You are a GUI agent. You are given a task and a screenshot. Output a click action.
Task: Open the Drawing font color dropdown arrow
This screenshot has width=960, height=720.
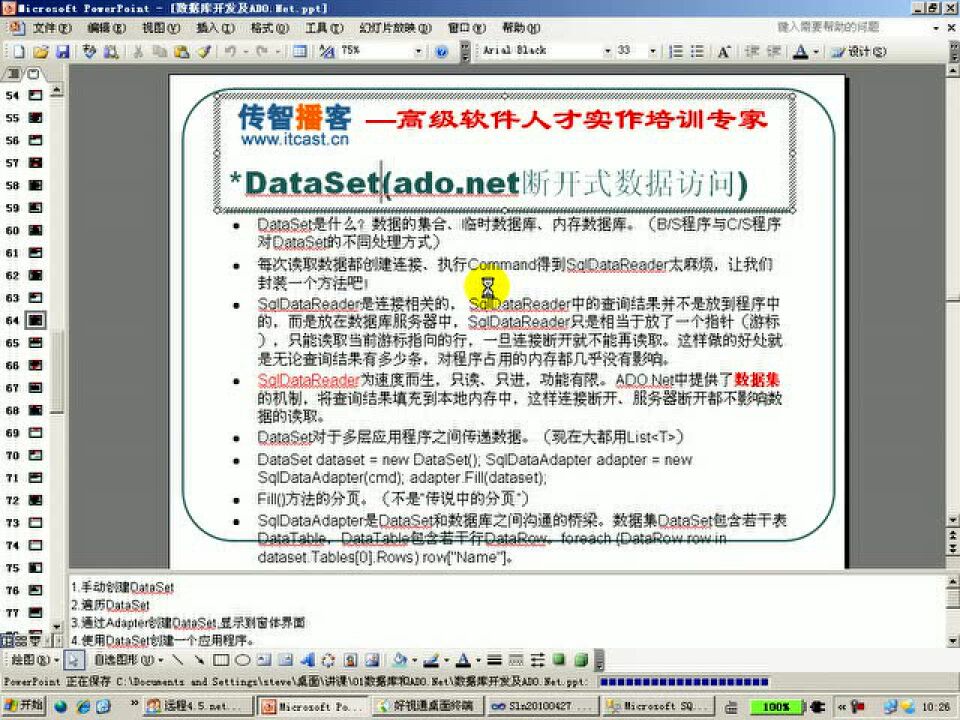pyautogui.click(x=478, y=659)
